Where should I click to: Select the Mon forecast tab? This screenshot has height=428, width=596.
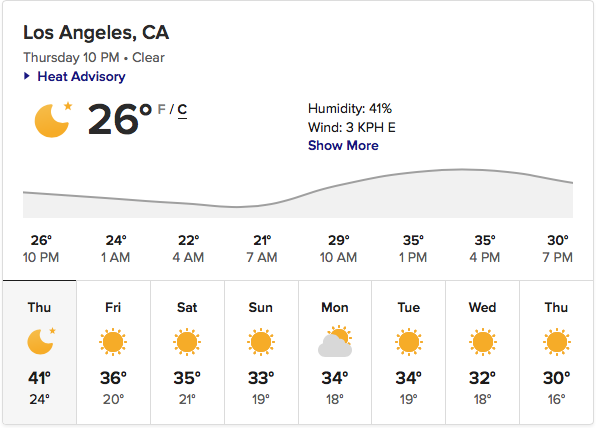[335, 352]
